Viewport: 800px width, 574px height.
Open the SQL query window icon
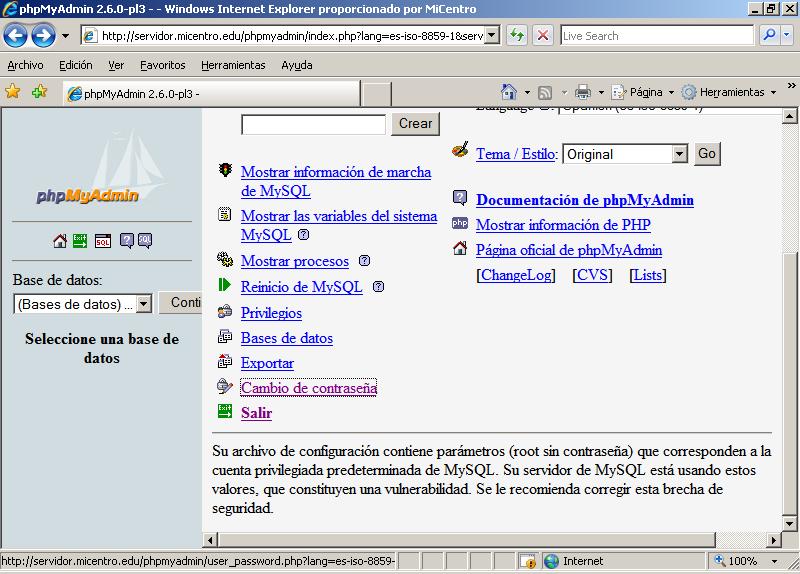(x=103, y=240)
